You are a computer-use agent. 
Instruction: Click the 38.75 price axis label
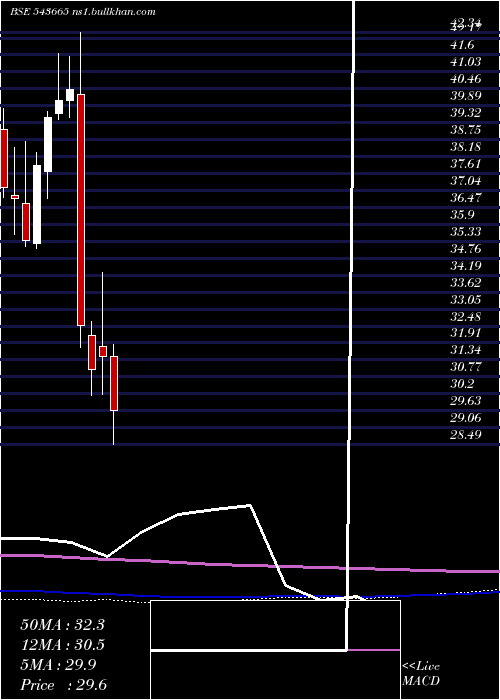(465, 130)
